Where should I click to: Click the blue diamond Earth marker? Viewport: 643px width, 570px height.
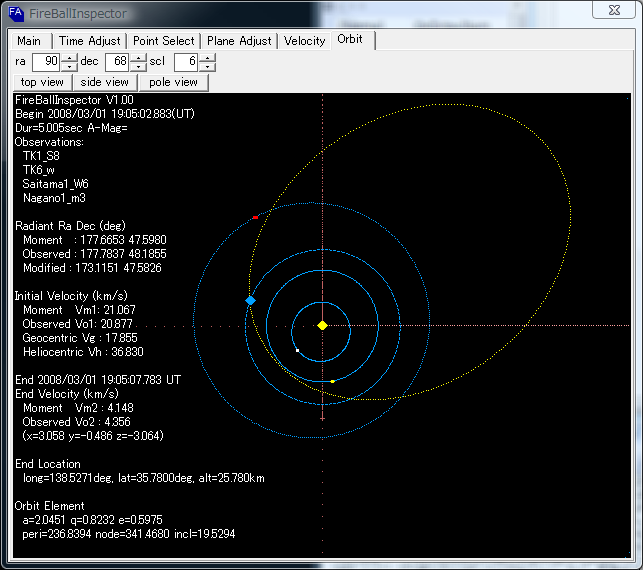point(250,300)
